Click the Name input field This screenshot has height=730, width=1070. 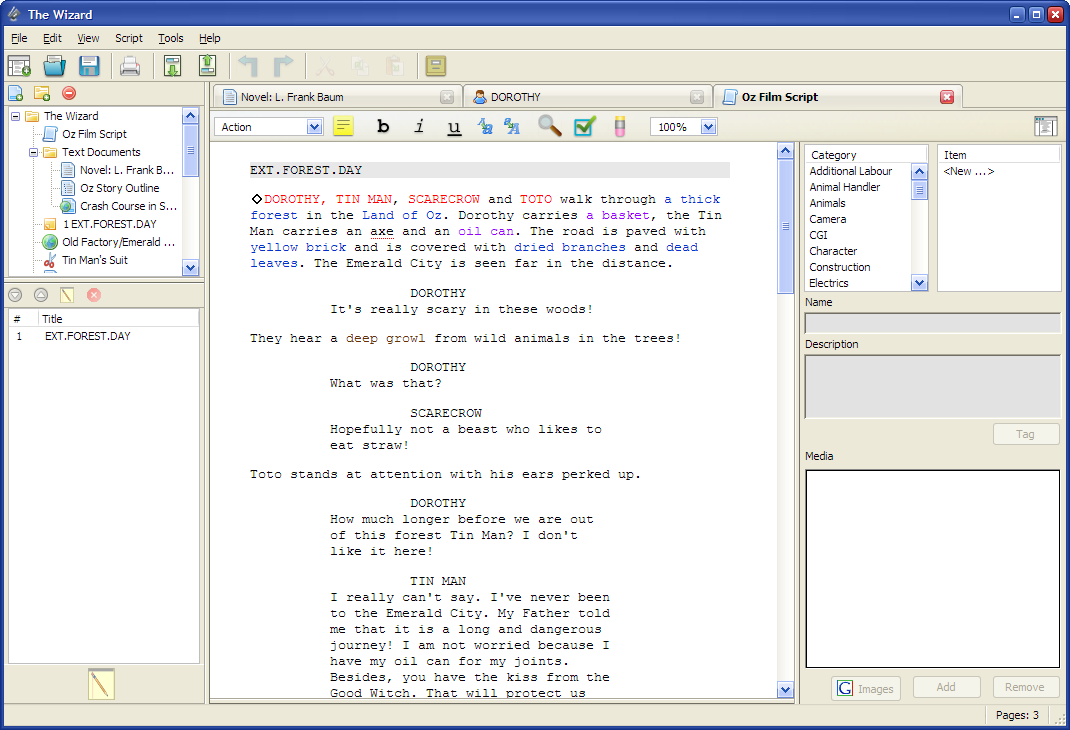(931, 323)
